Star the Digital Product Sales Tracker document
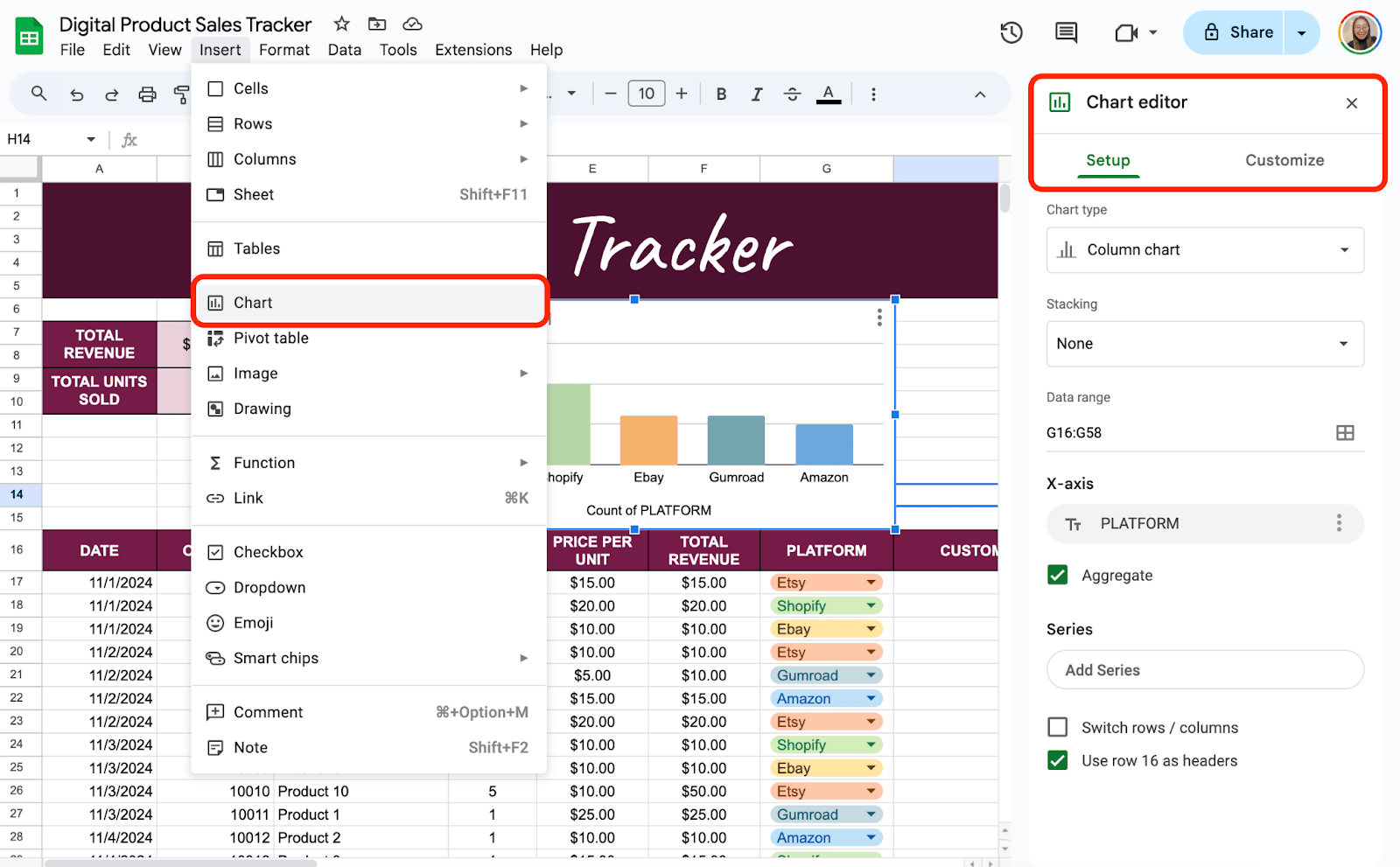This screenshot has height=867, width=1400. pos(342,24)
